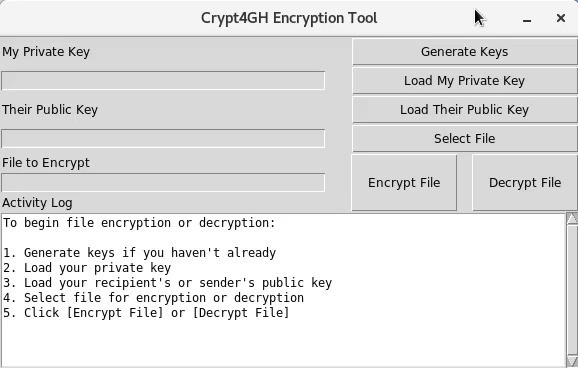This screenshot has width=578, height=368.
Task: Click into the Their Public Key field
Action: 163,138
